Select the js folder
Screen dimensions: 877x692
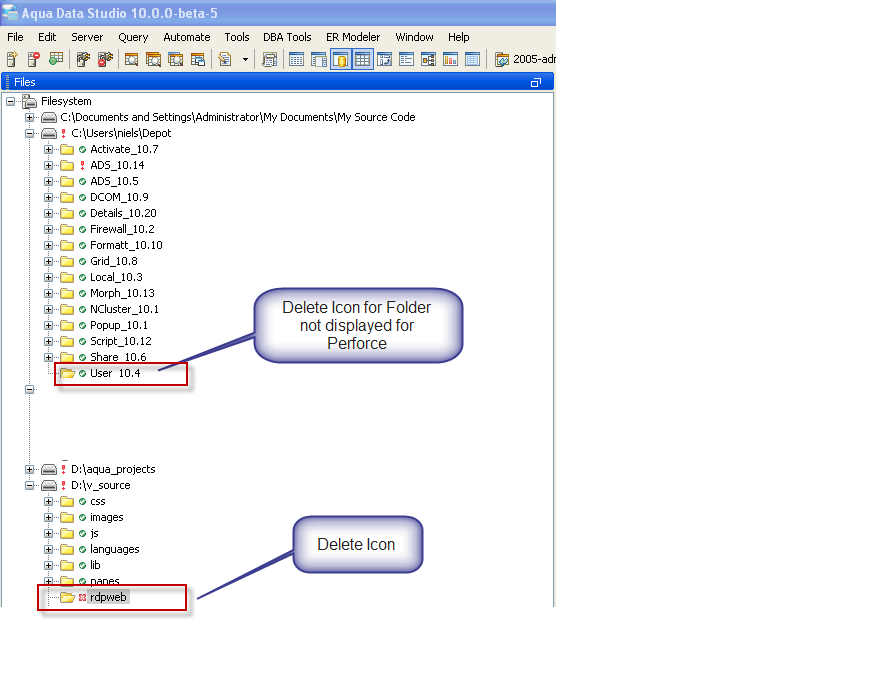click(94, 533)
